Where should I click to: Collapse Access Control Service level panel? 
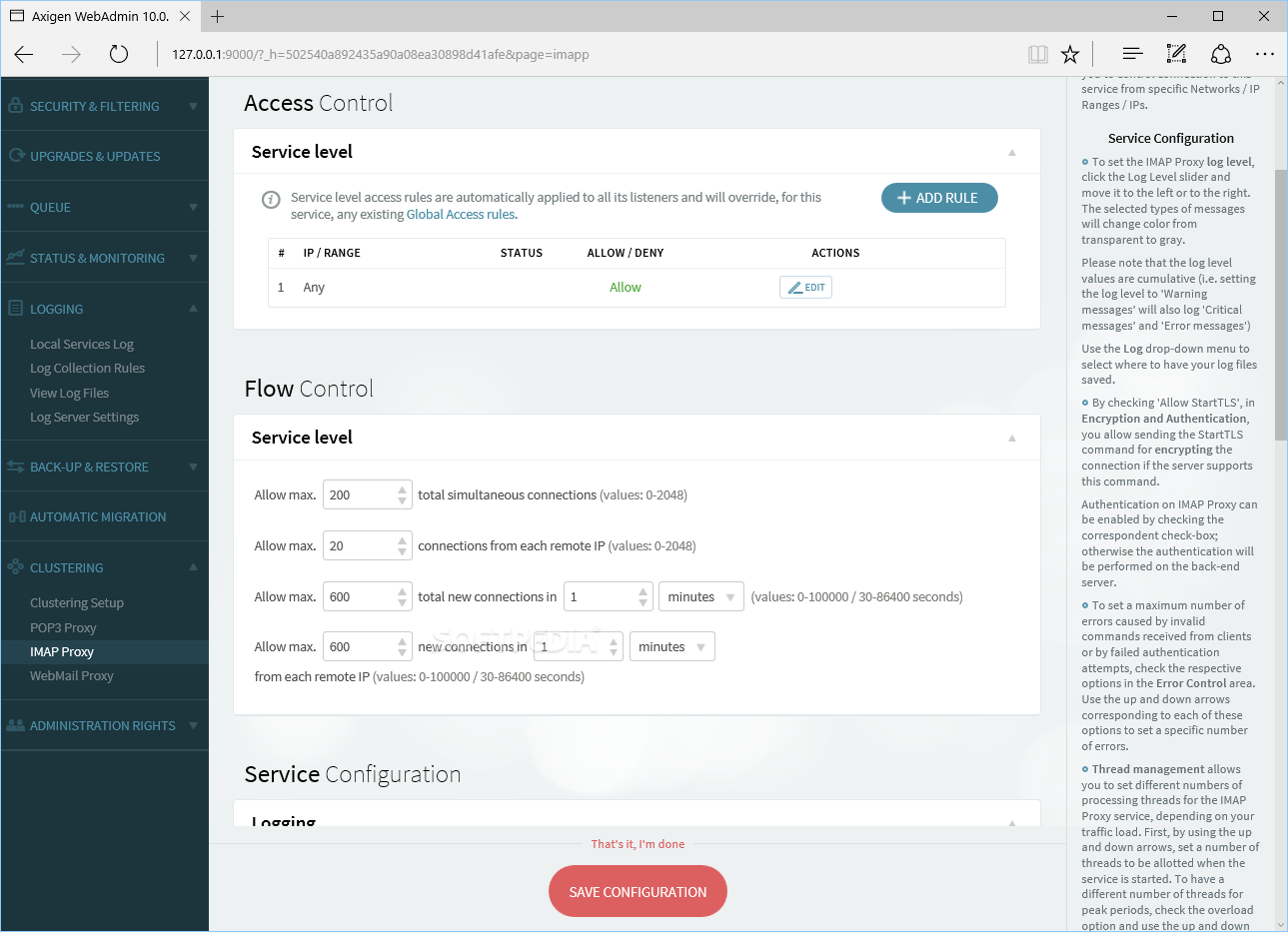(x=1012, y=152)
